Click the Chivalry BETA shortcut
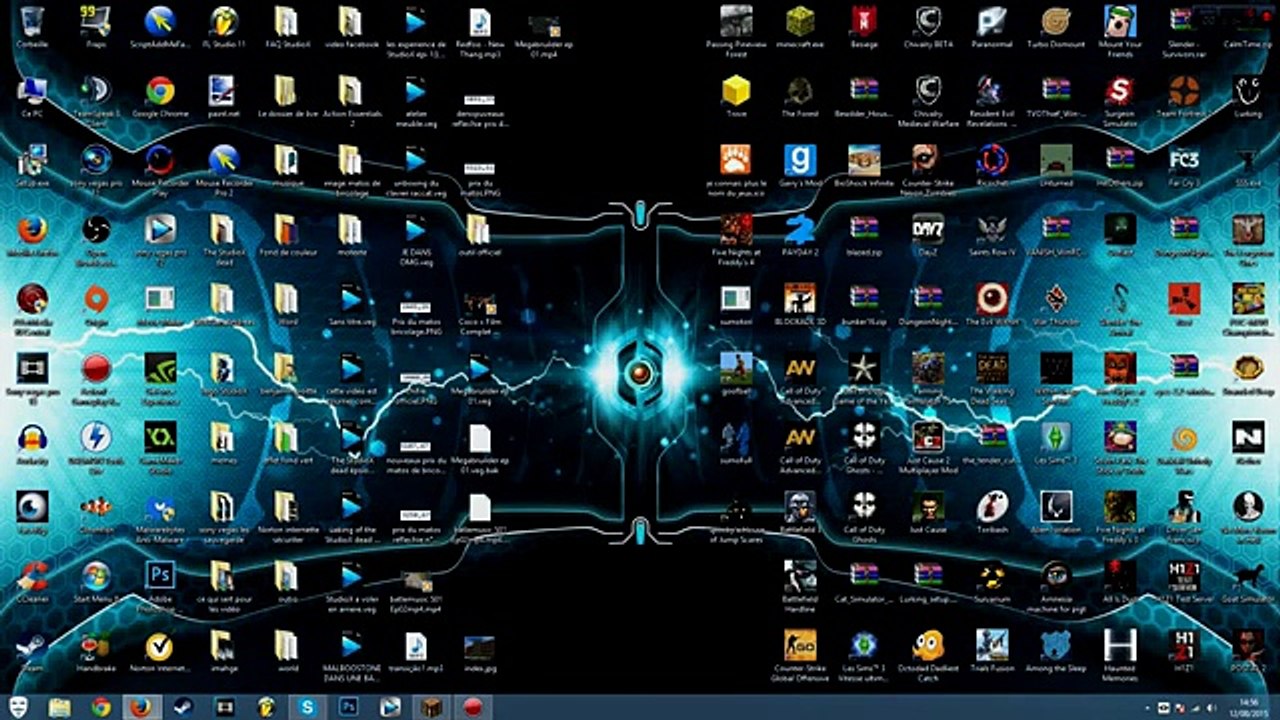The width and height of the screenshot is (1280, 720). point(928,21)
